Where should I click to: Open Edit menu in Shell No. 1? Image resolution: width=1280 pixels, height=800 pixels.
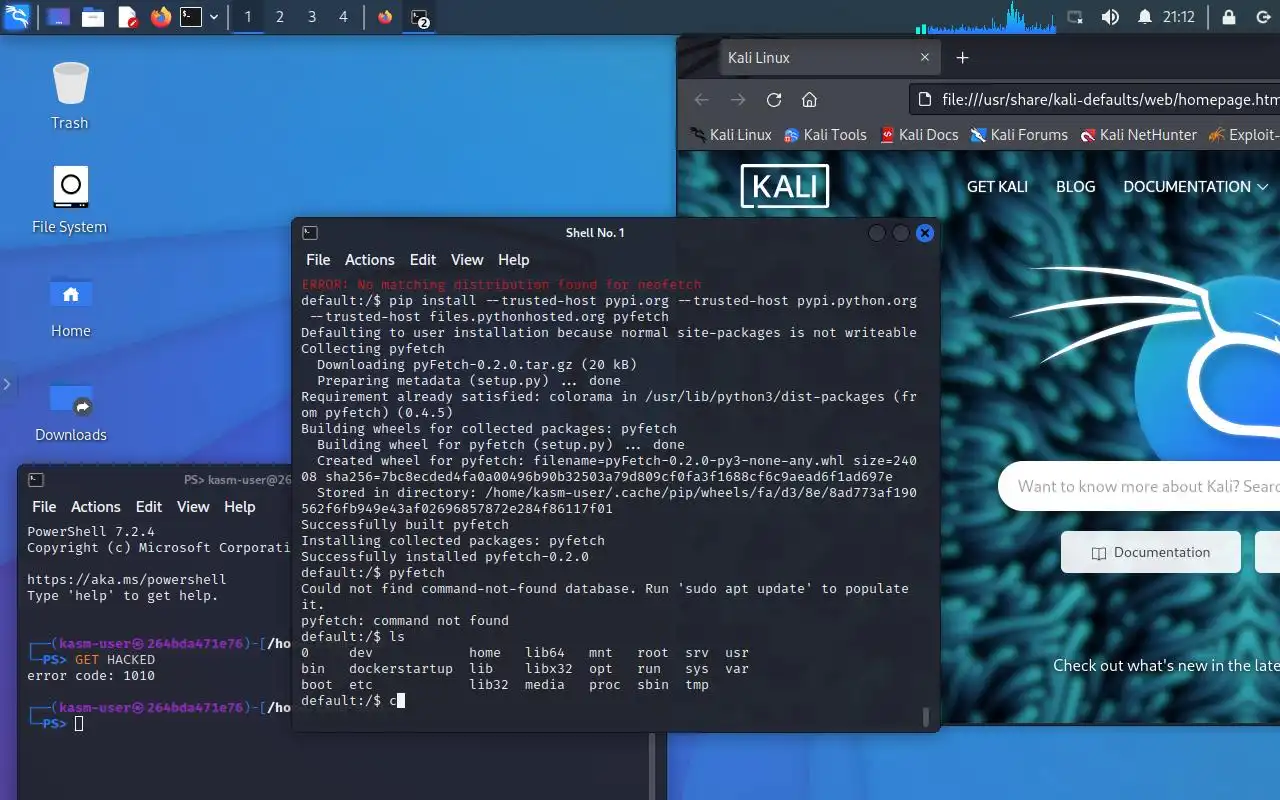point(423,259)
